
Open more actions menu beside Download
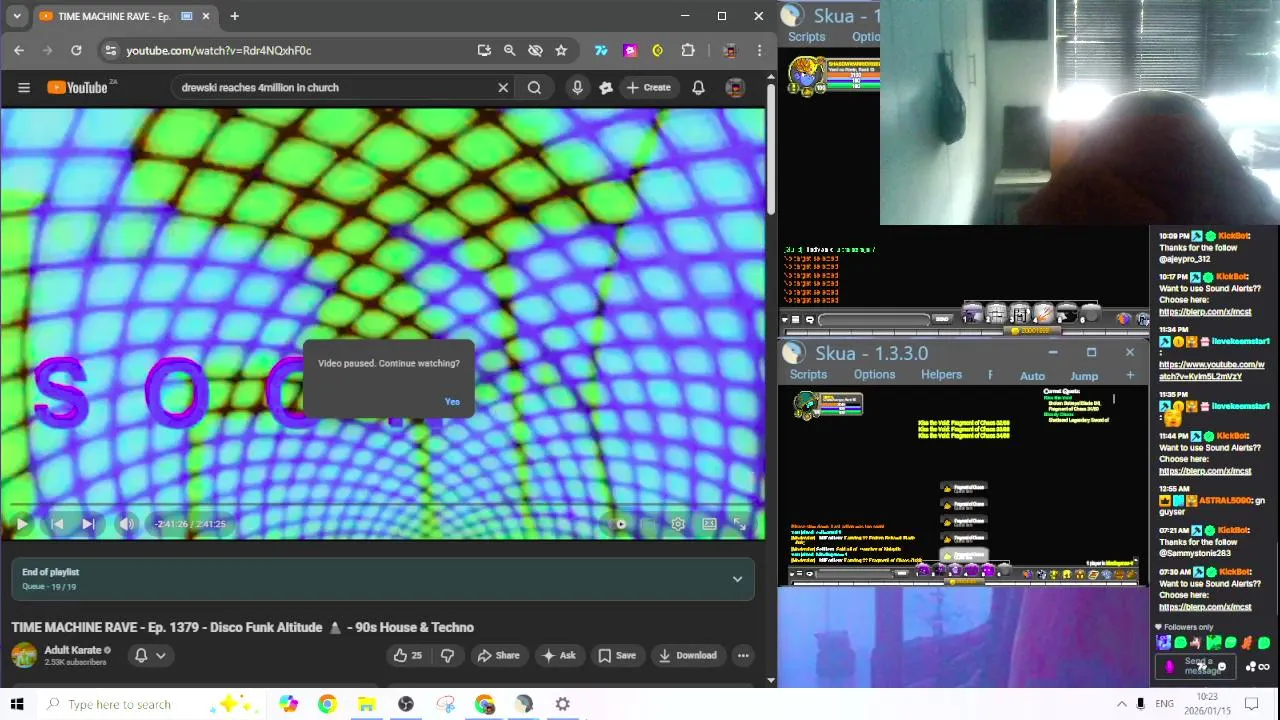click(743, 656)
